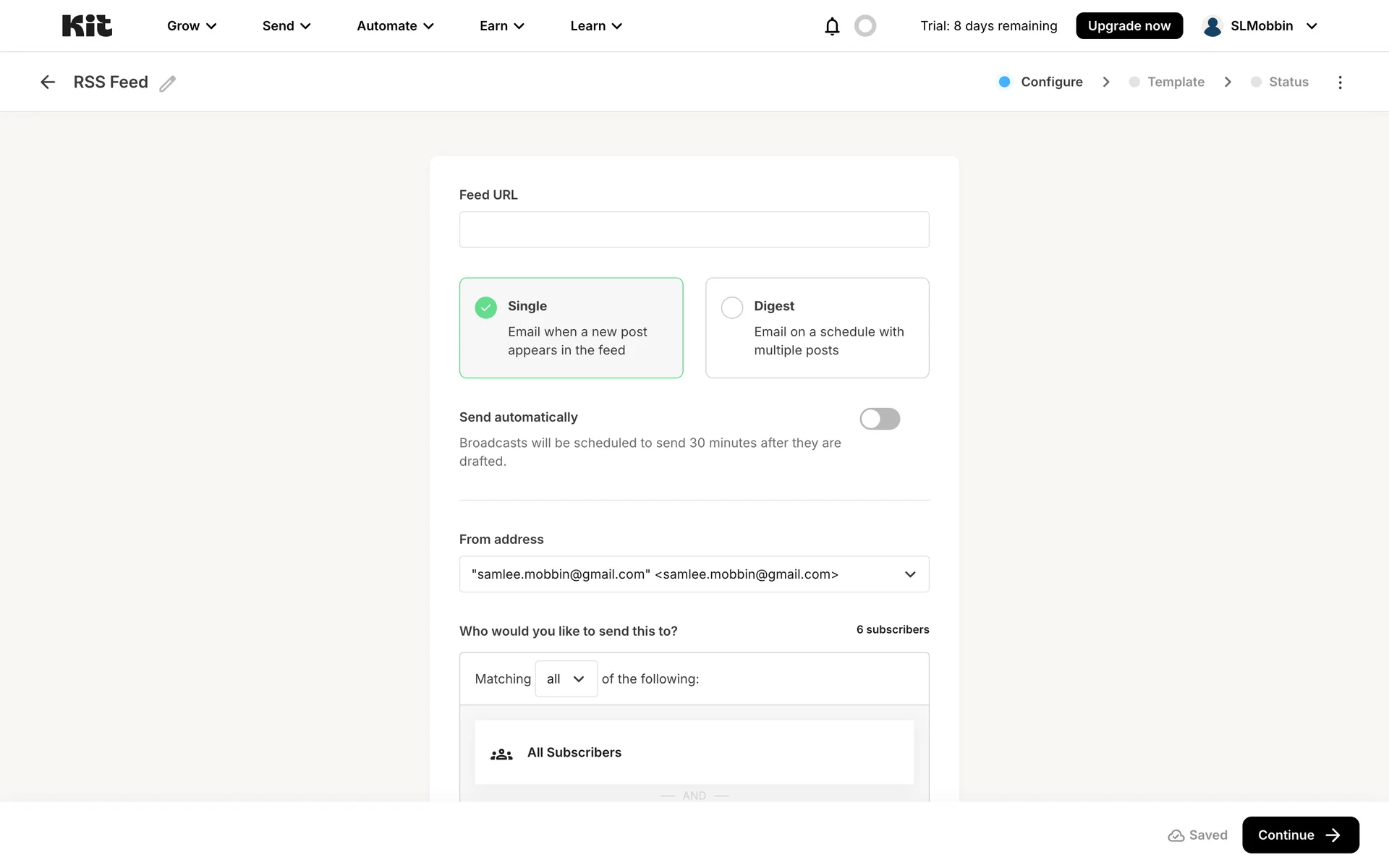The width and height of the screenshot is (1389, 868).
Task: Click the All Subscribers group icon
Action: coord(501,754)
